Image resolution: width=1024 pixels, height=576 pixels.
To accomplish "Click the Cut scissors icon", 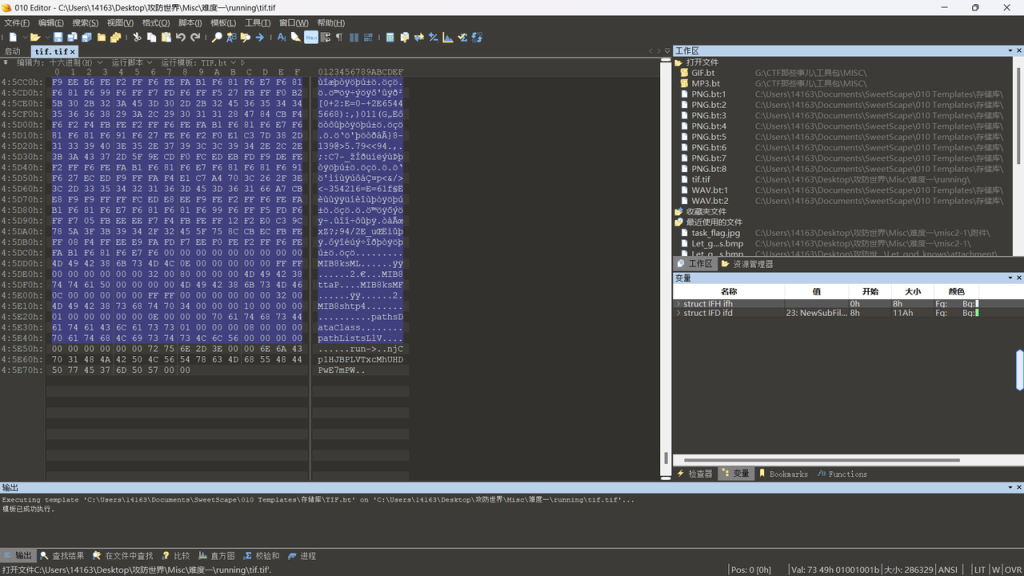I will (x=137, y=38).
